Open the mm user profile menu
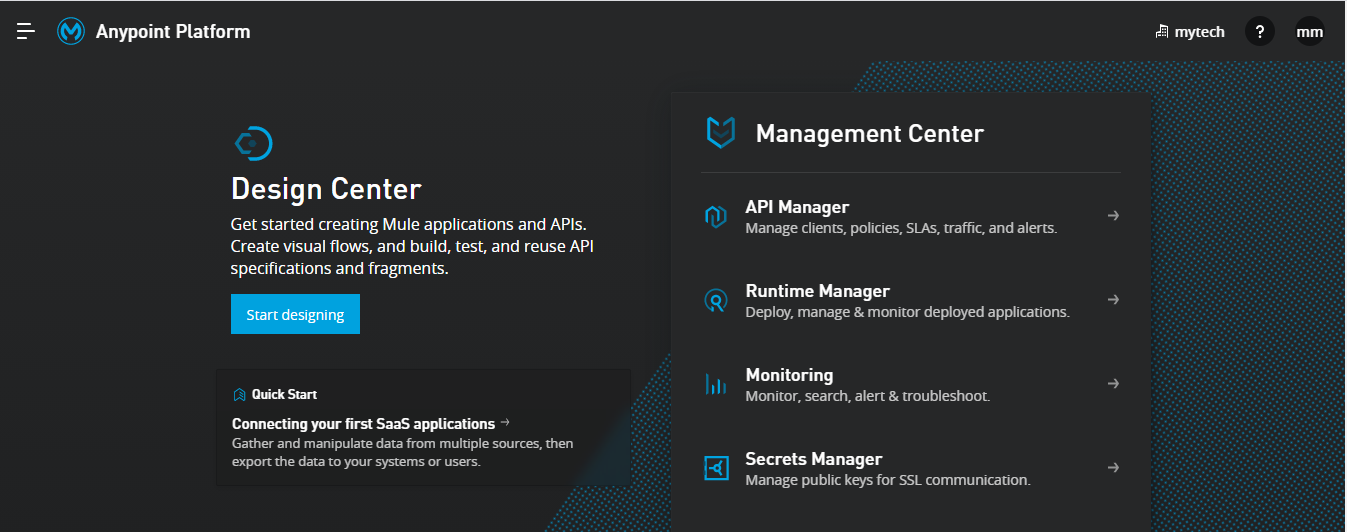This screenshot has width=1347, height=532. click(1310, 32)
